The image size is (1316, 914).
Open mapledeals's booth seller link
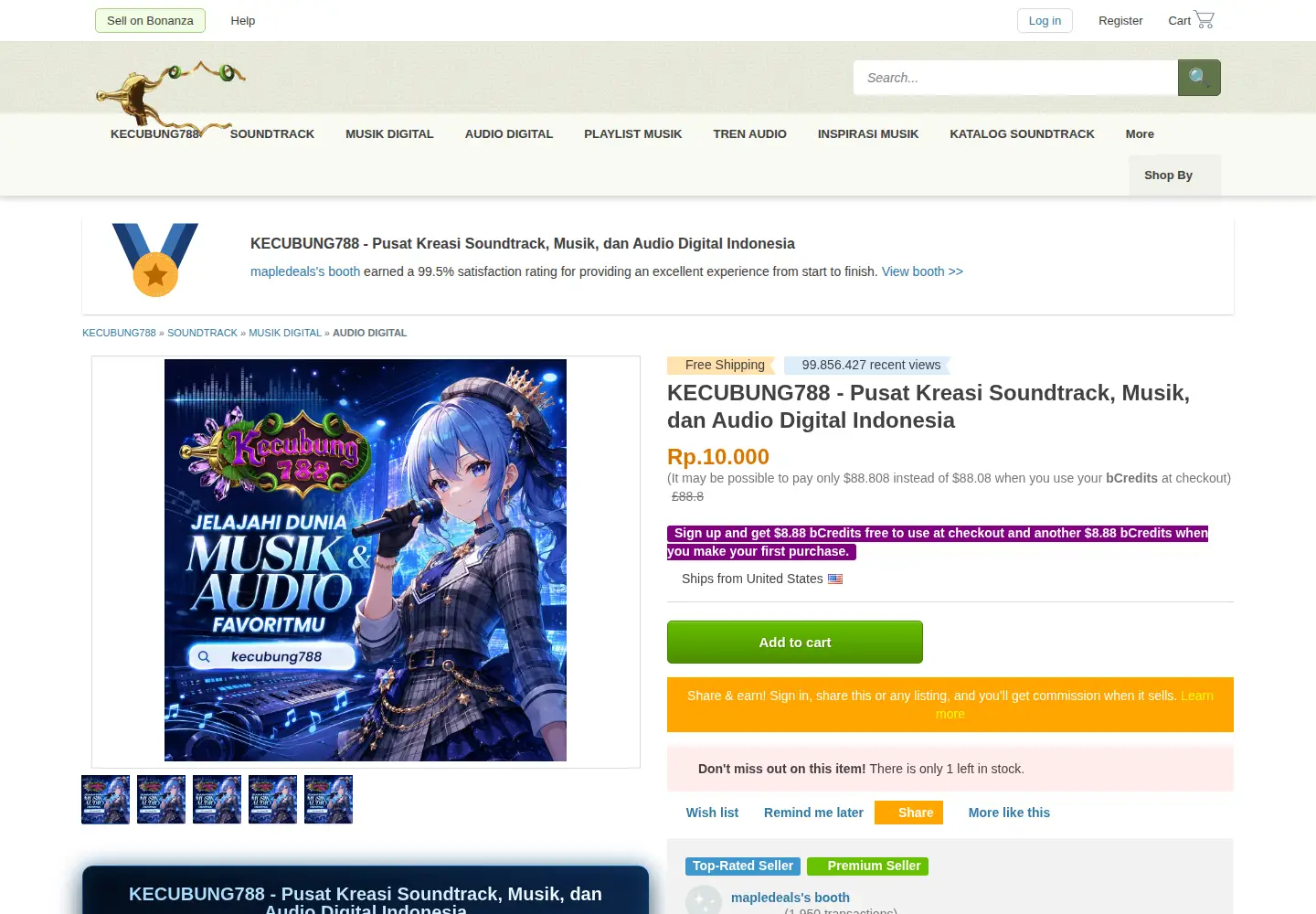[x=791, y=898]
